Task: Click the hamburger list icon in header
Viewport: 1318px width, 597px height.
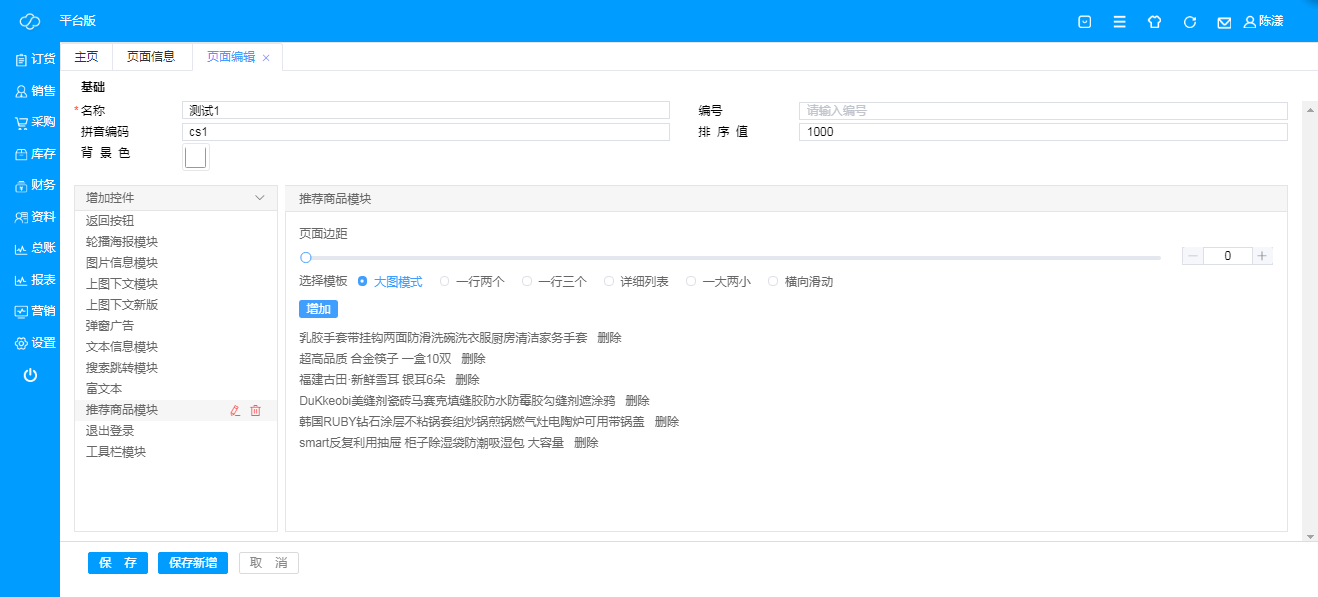Action: (1120, 22)
